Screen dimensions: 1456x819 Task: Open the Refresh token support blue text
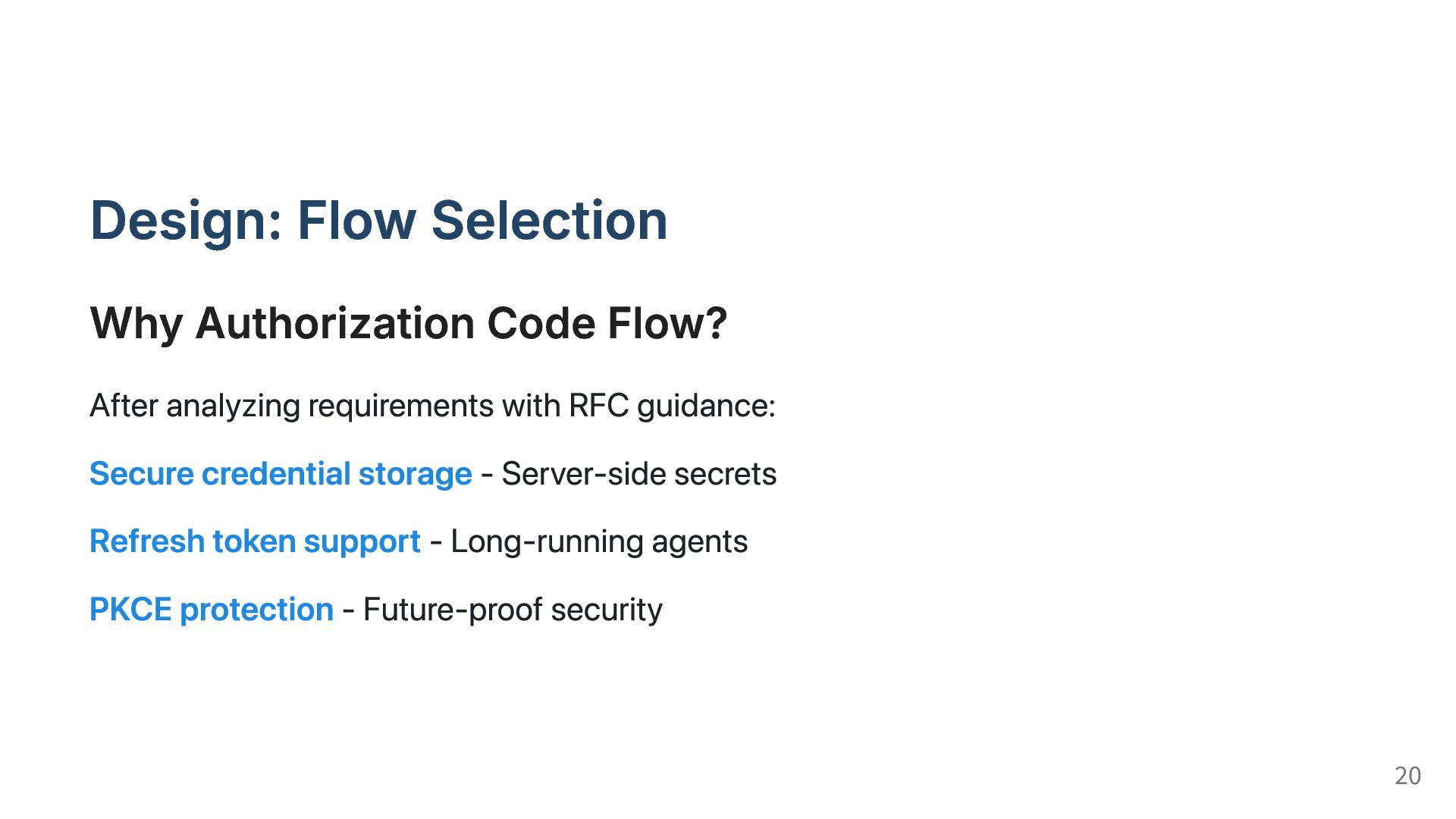(x=255, y=541)
